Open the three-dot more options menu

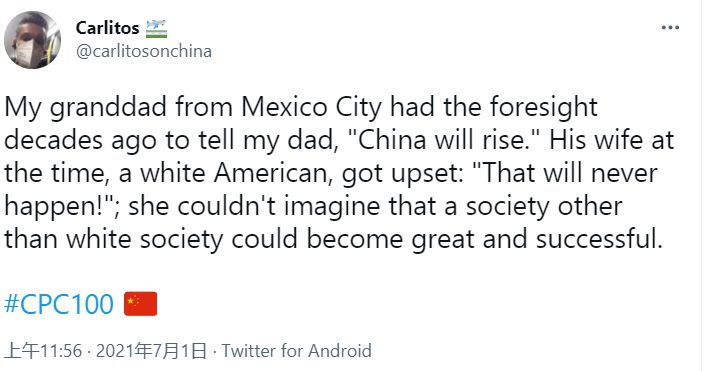670,28
